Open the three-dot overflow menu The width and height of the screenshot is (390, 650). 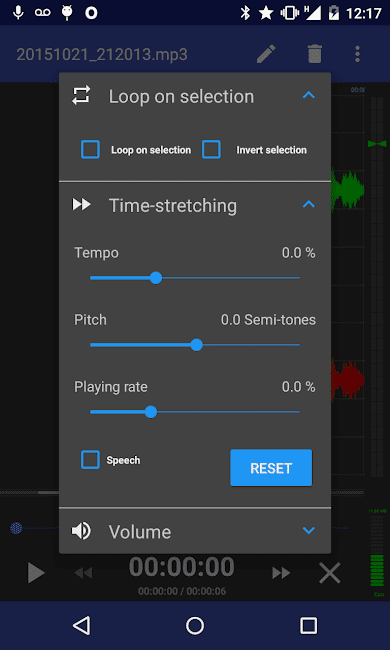click(x=357, y=54)
